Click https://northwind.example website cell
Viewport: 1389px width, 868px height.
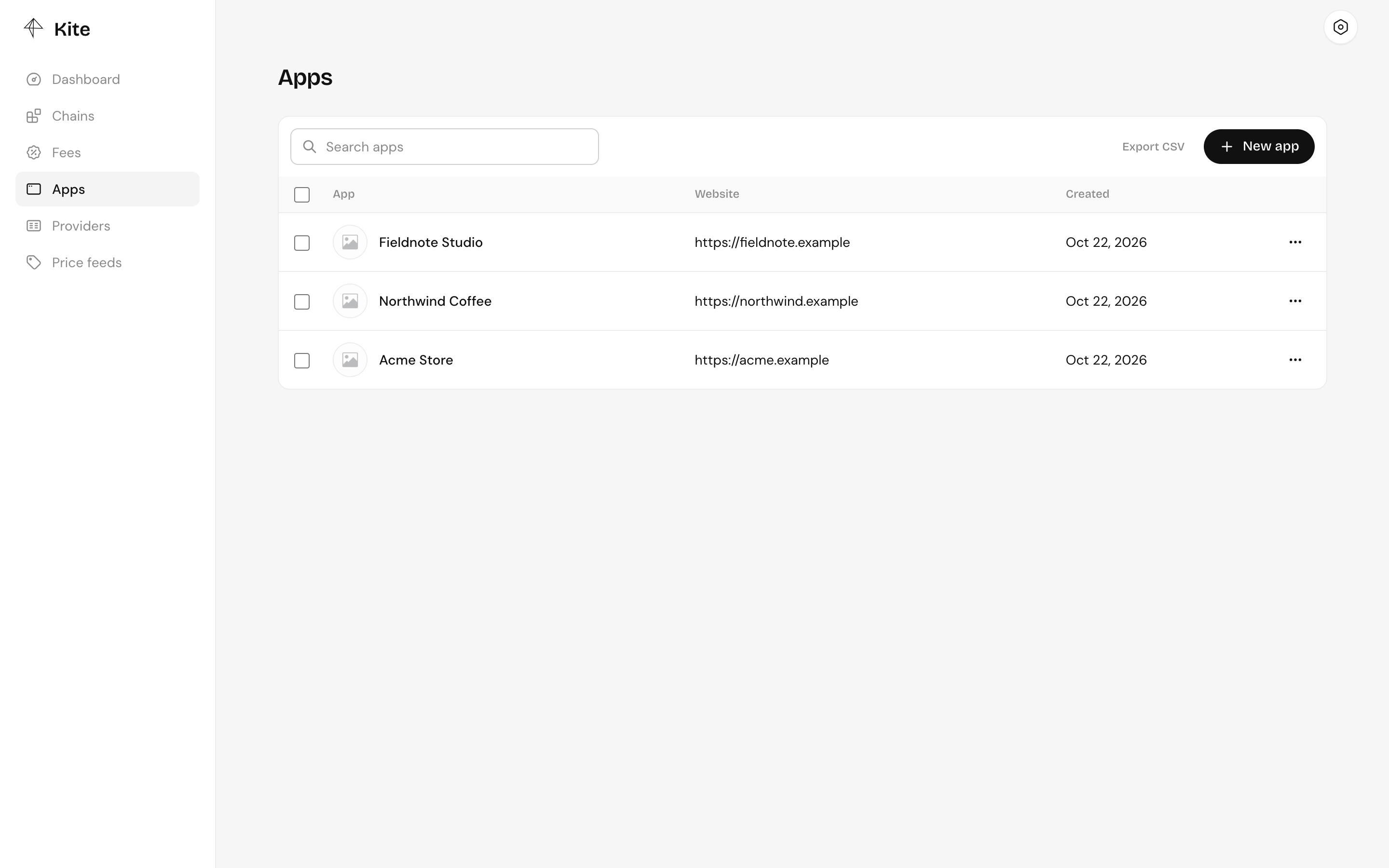click(x=776, y=301)
